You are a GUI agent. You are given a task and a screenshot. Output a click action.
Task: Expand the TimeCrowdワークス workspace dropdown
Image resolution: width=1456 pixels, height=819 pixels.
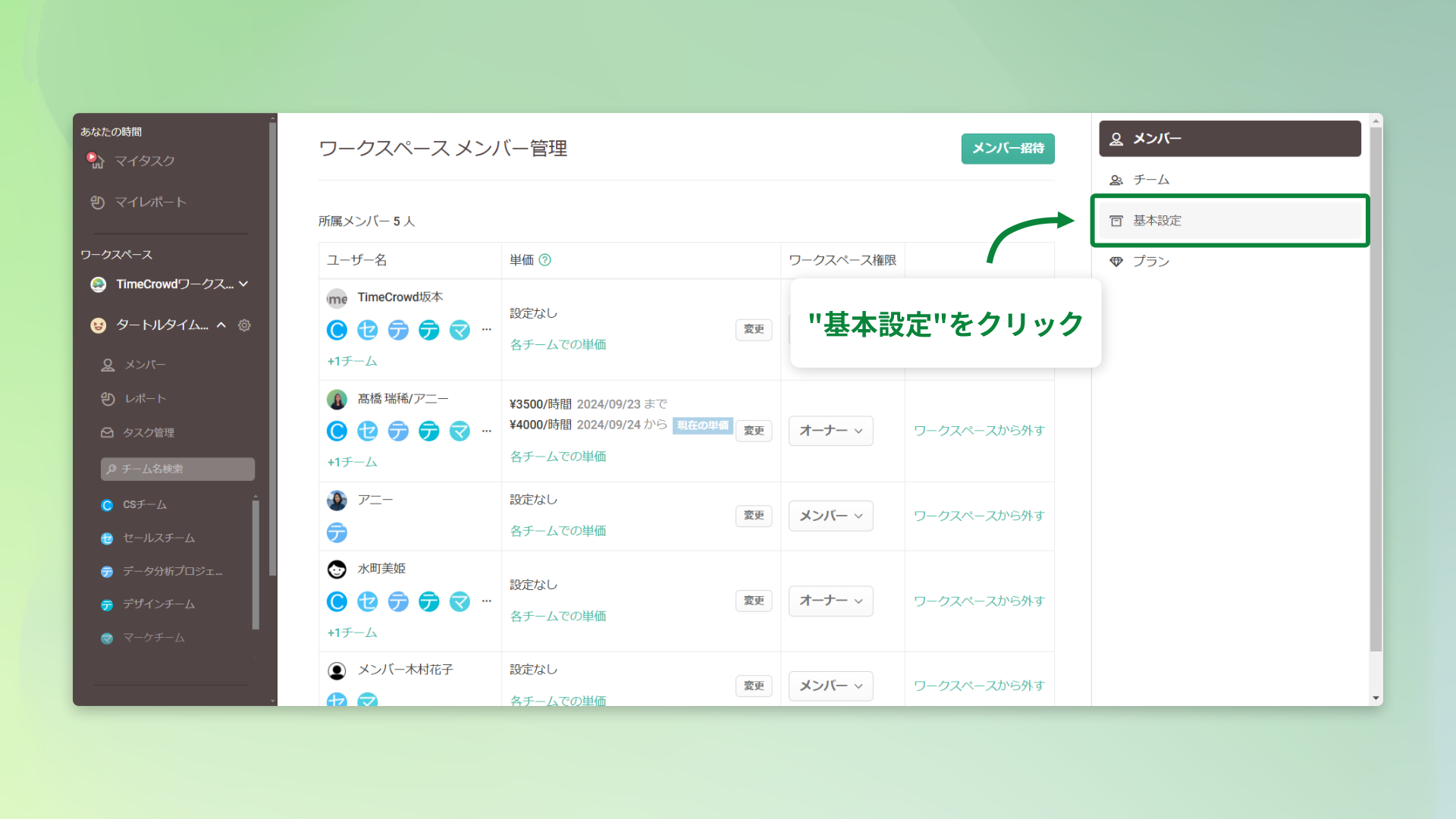tap(243, 284)
